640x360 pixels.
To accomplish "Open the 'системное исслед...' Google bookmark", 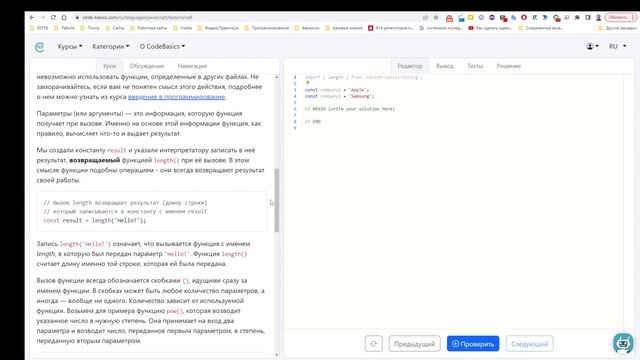I will [x=441, y=28].
